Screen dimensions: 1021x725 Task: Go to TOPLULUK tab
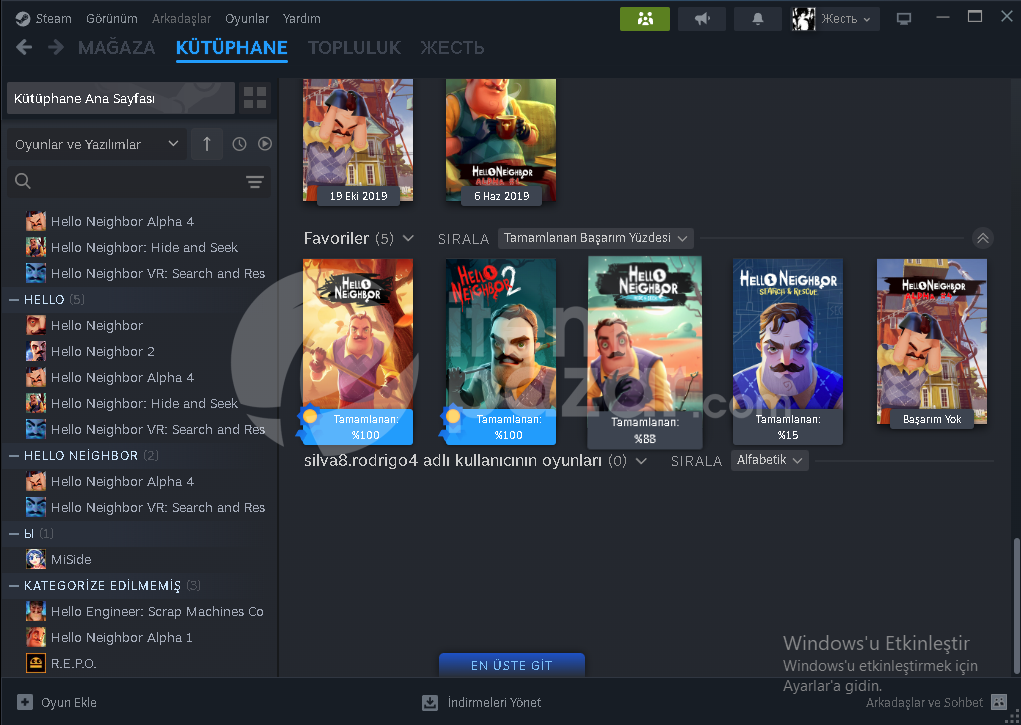tap(354, 48)
